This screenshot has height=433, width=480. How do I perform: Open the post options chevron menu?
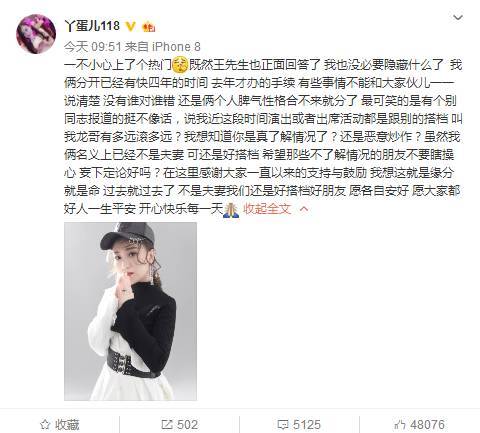tap(458, 17)
